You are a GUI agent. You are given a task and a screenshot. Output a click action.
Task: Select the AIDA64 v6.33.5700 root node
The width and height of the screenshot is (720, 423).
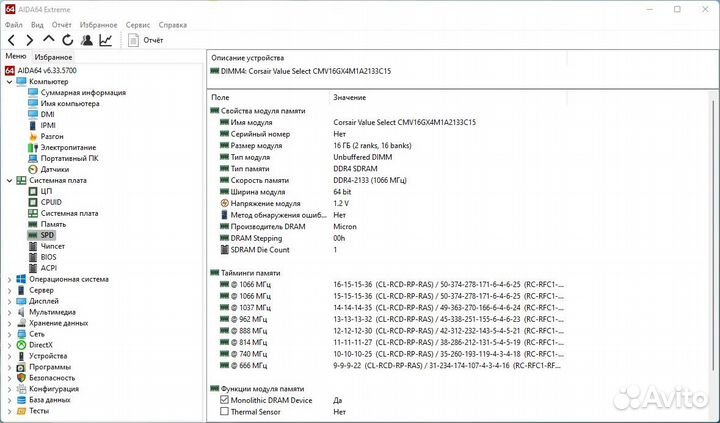click(41, 71)
